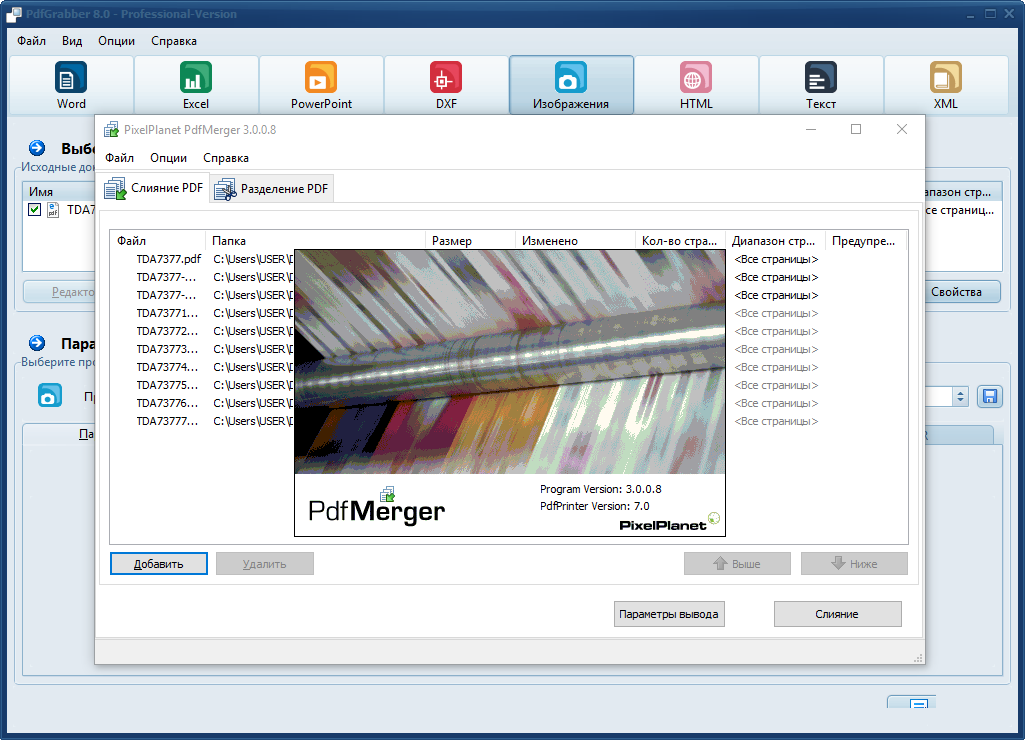
Task: Open the Файл menu in PdfMerger
Action: [x=120, y=158]
